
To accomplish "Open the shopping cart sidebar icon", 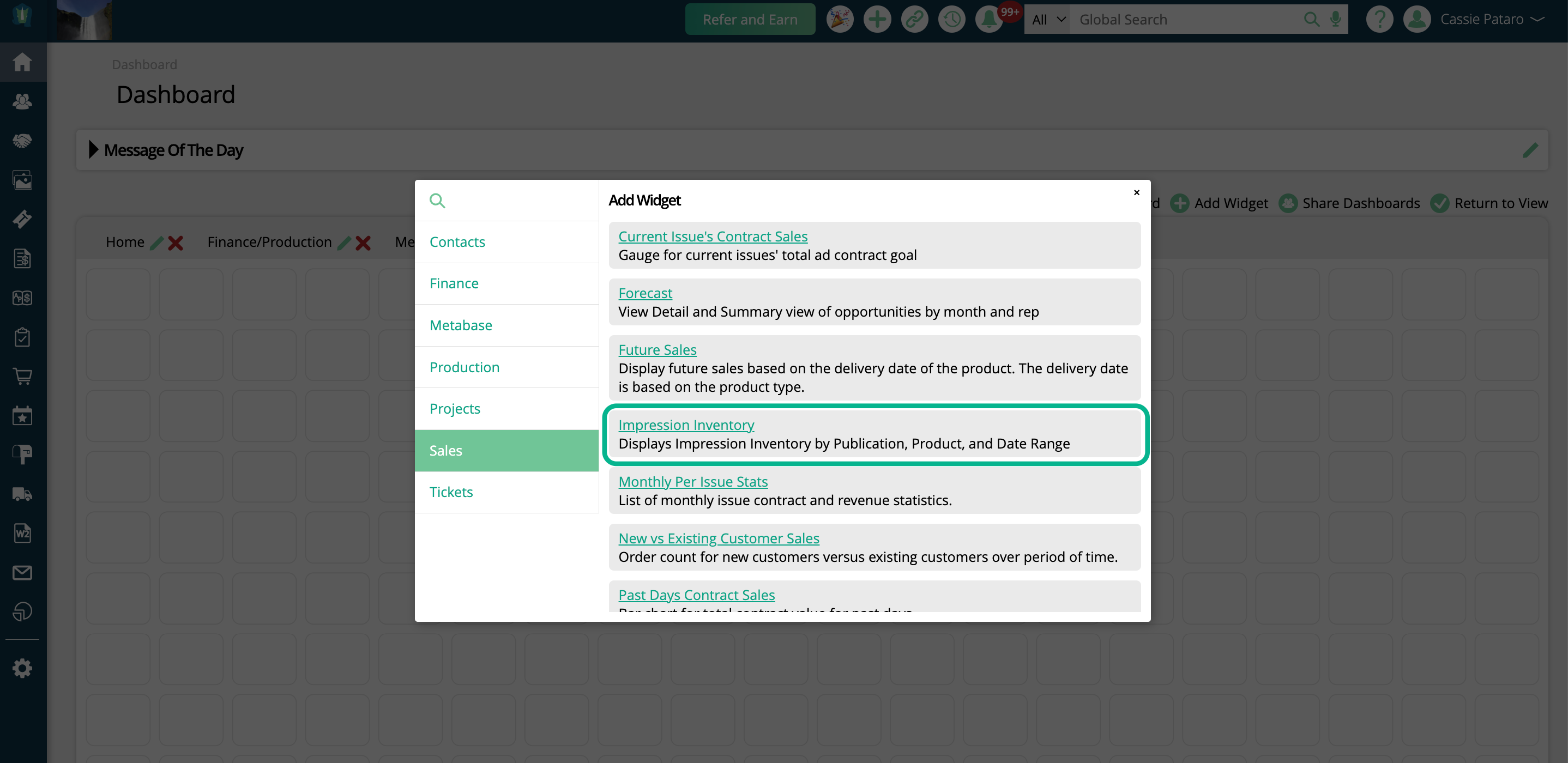I will coord(22,377).
